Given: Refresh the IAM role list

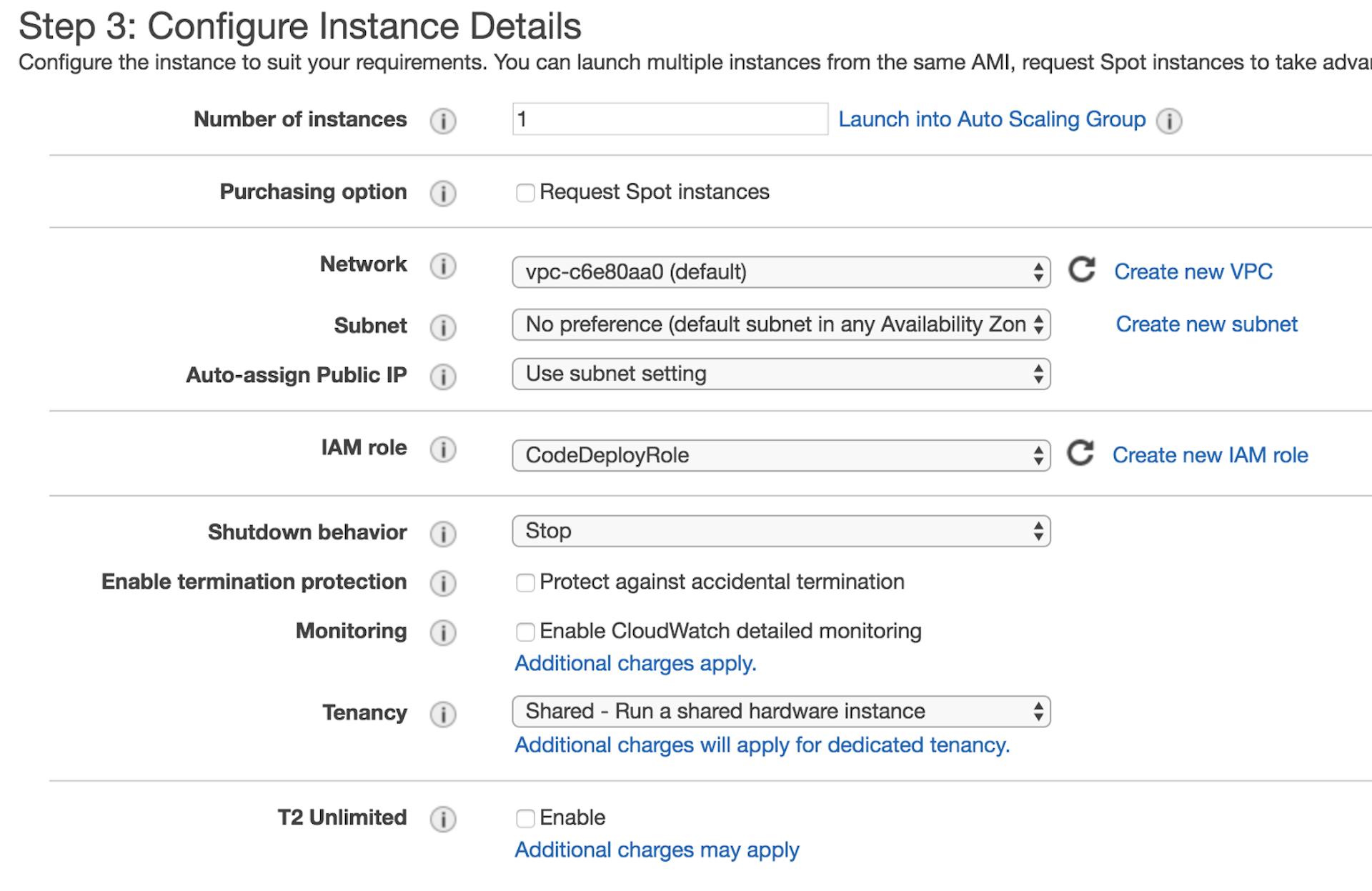Looking at the screenshot, I should coord(1080,453).
